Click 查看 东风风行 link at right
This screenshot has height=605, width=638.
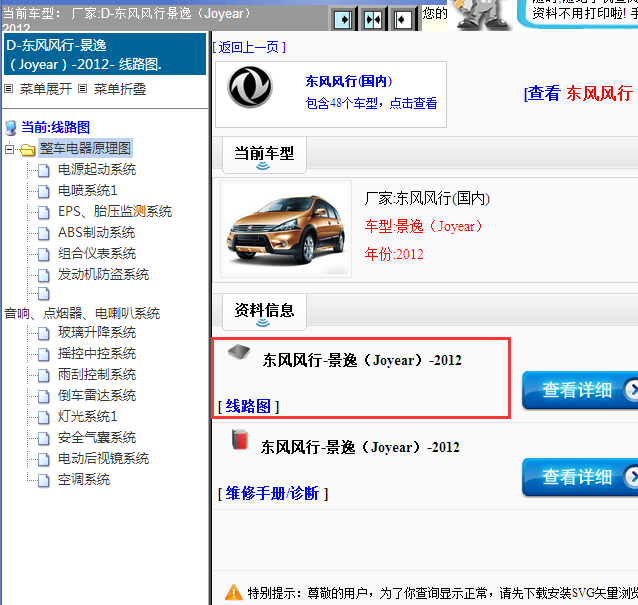[x=579, y=93]
